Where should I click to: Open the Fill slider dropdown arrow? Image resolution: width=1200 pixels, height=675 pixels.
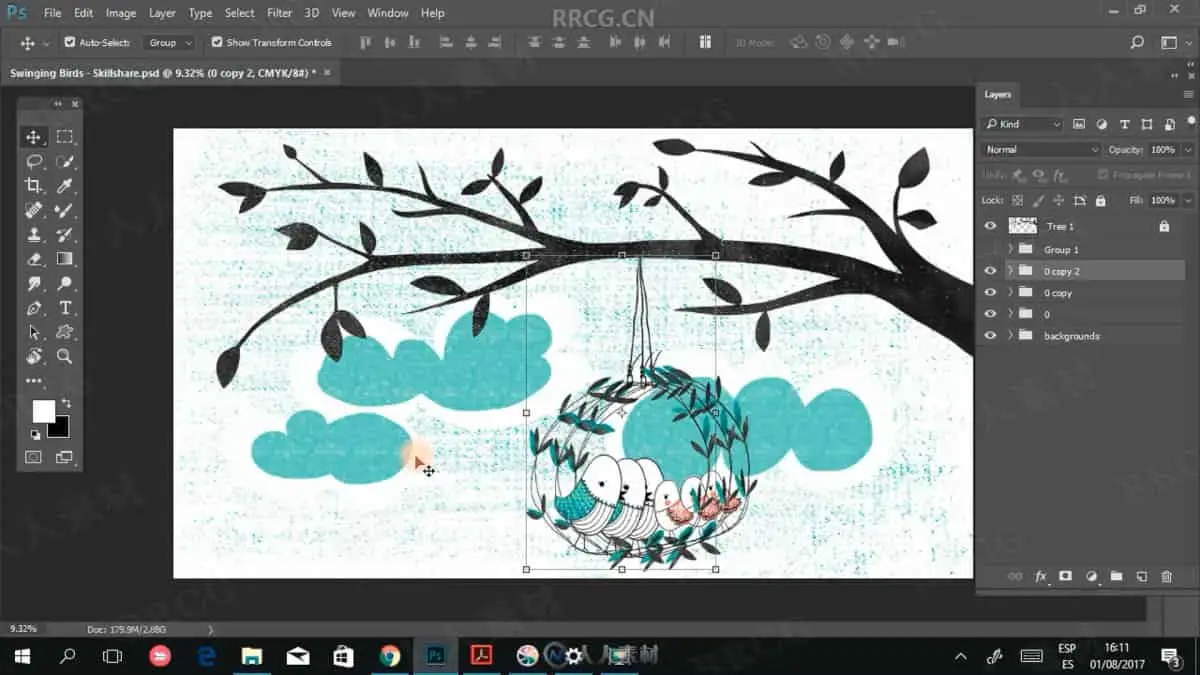[1187, 200]
